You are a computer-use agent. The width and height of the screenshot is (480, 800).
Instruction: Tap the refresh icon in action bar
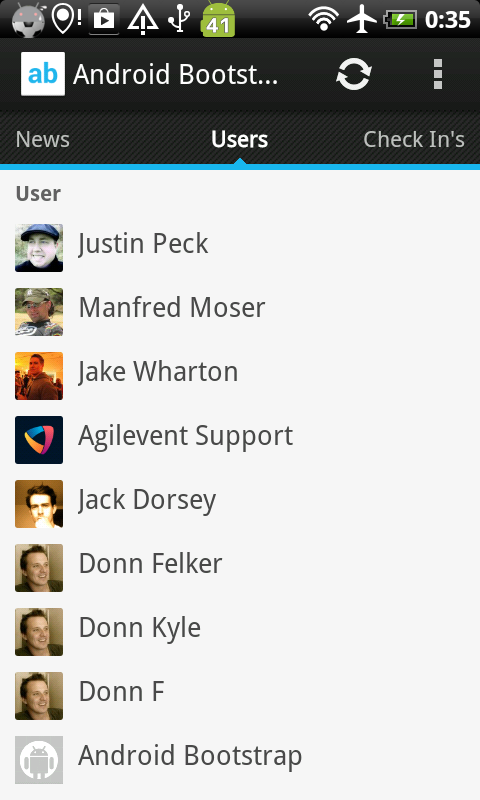(x=353, y=74)
